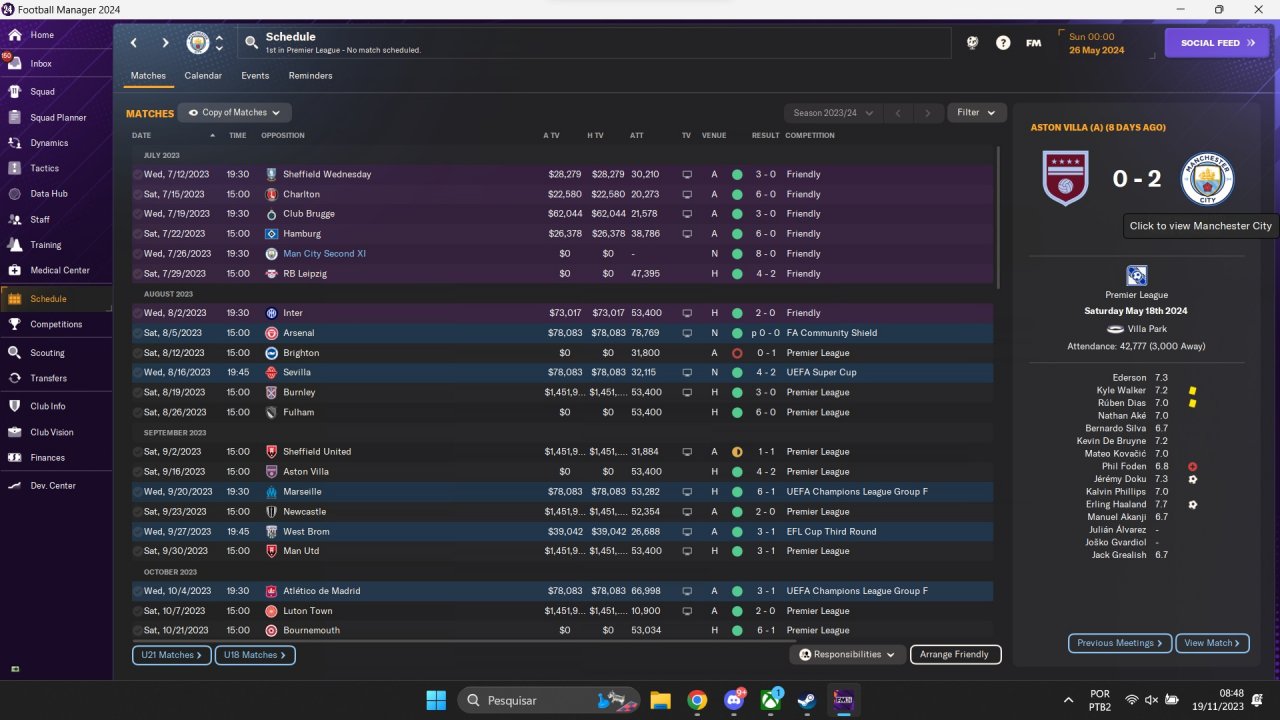Open the Finances icon in the sidebar
This screenshot has height=720, width=1280.
coord(14,457)
